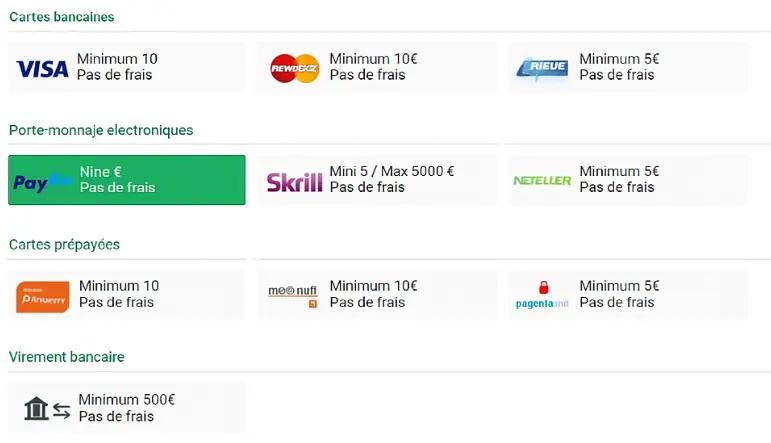Choose the VISA Minimum 10 payment option
Image resolution: width=771 pixels, height=443 pixels.
coord(126,67)
